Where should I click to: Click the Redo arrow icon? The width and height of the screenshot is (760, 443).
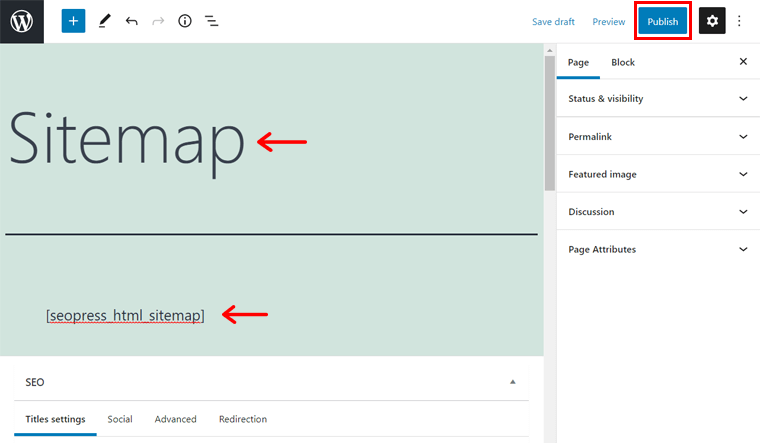tap(158, 21)
